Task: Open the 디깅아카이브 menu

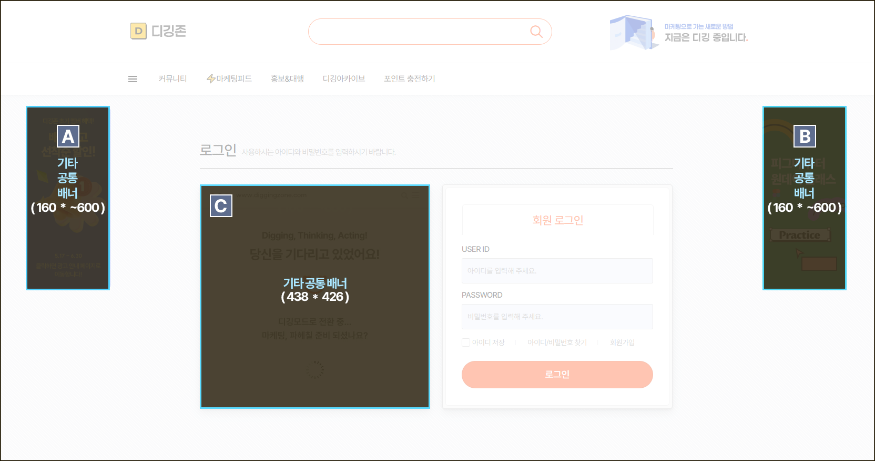Action: (x=344, y=79)
